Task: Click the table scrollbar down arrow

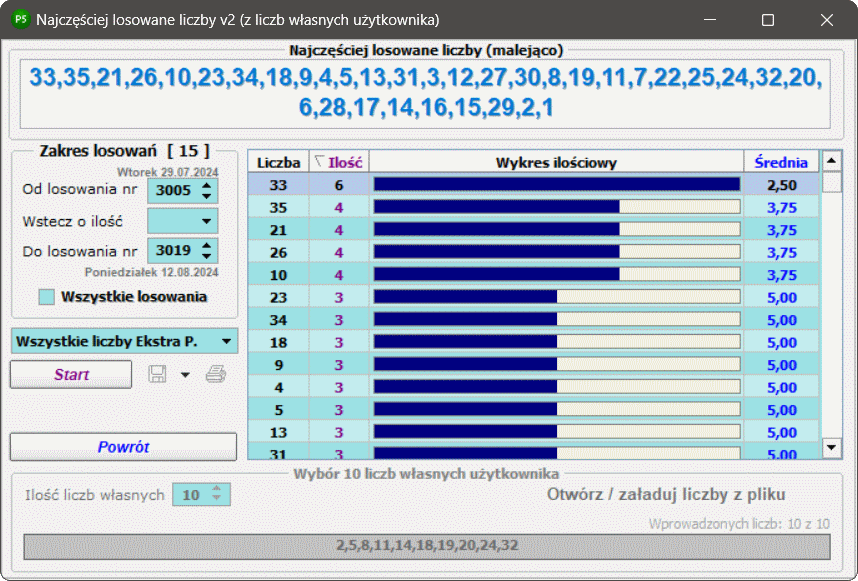Action: coord(831,448)
